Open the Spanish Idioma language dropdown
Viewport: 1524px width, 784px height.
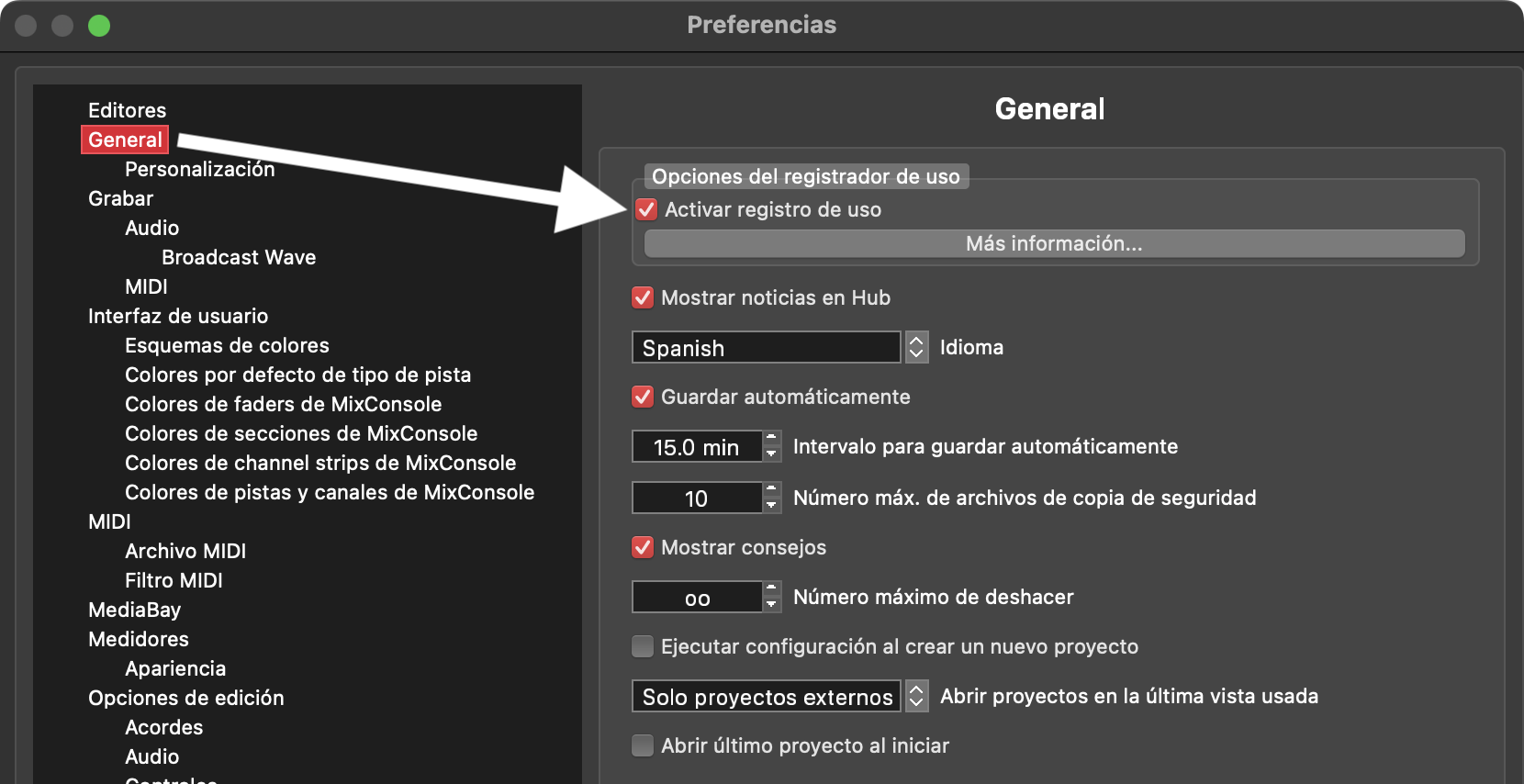pyautogui.click(x=766, y=348)
